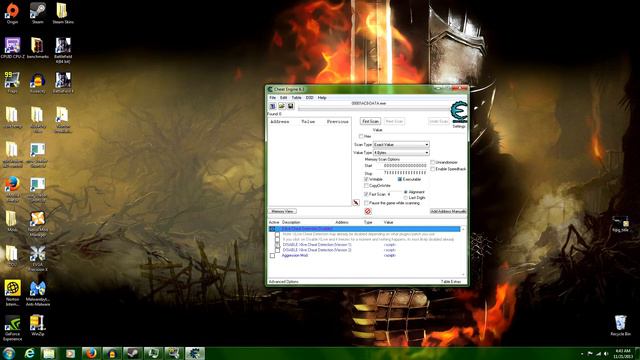Toggle the Fast Scan checkbox
This screenshot has width=640, height=360.
point(366,194)
